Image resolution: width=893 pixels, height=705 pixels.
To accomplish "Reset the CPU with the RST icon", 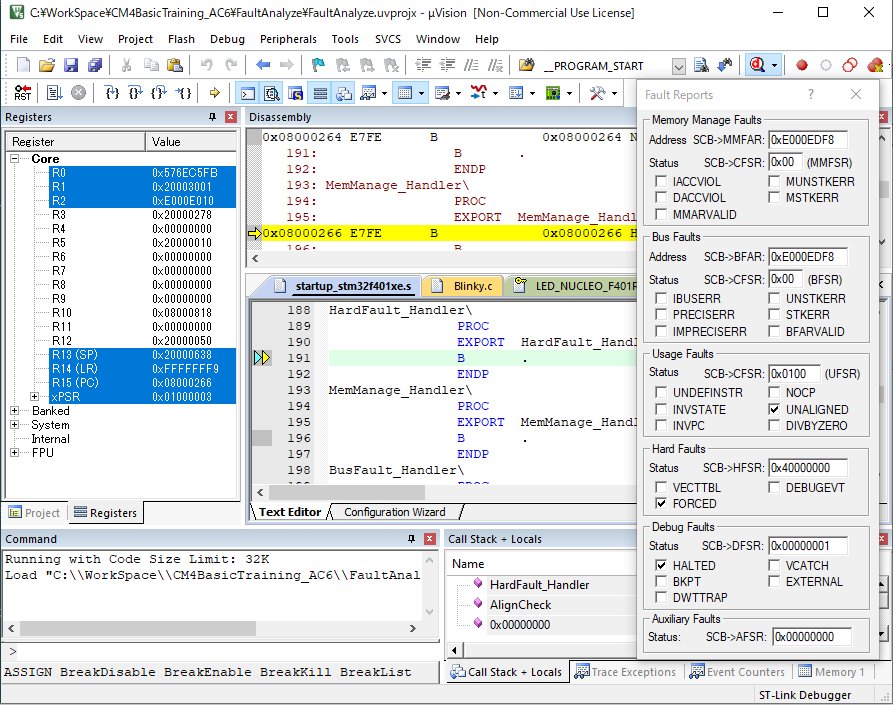I will tap(23, 92).
